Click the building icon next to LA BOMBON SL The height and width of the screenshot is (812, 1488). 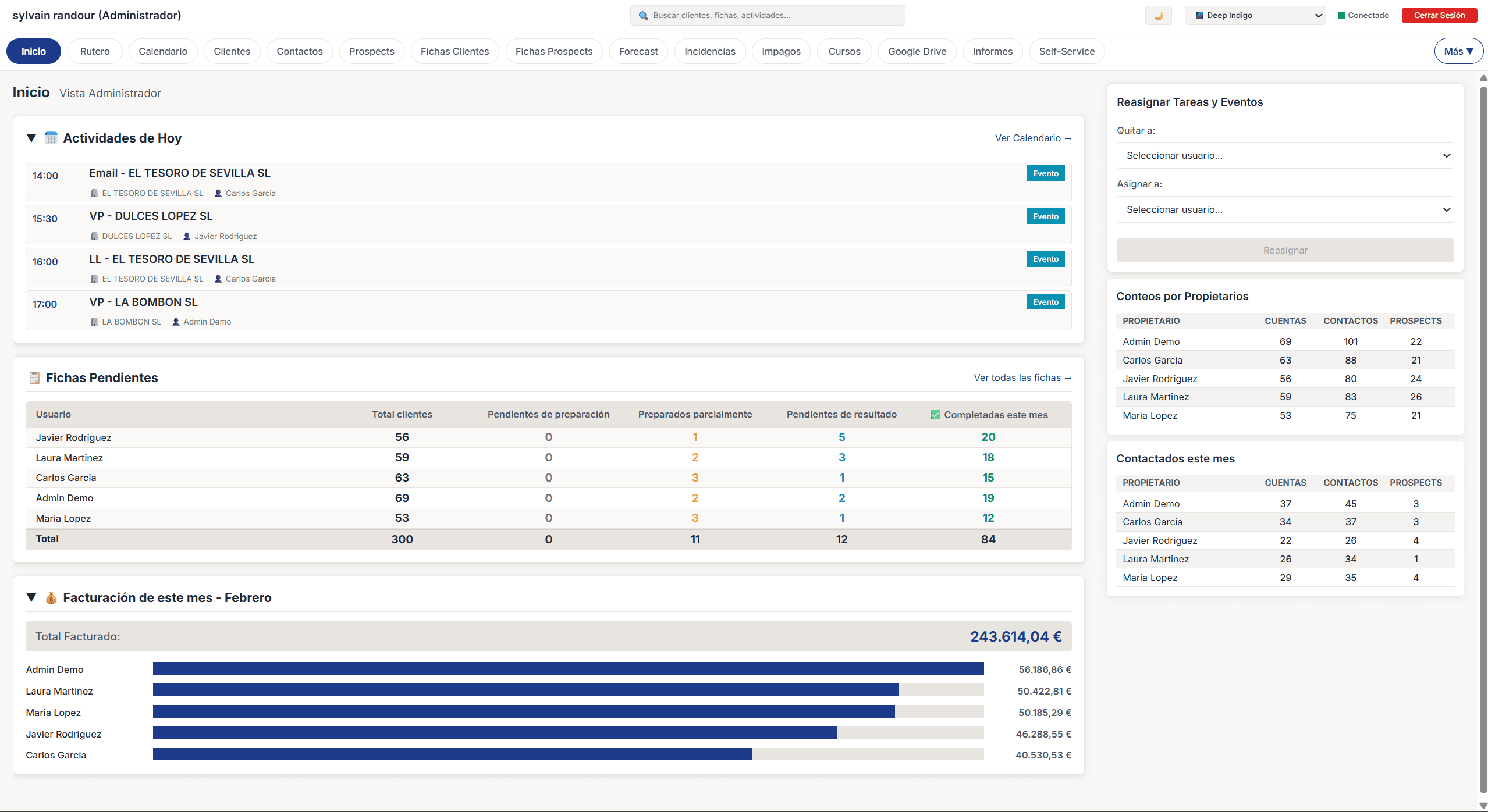[94, 321]
